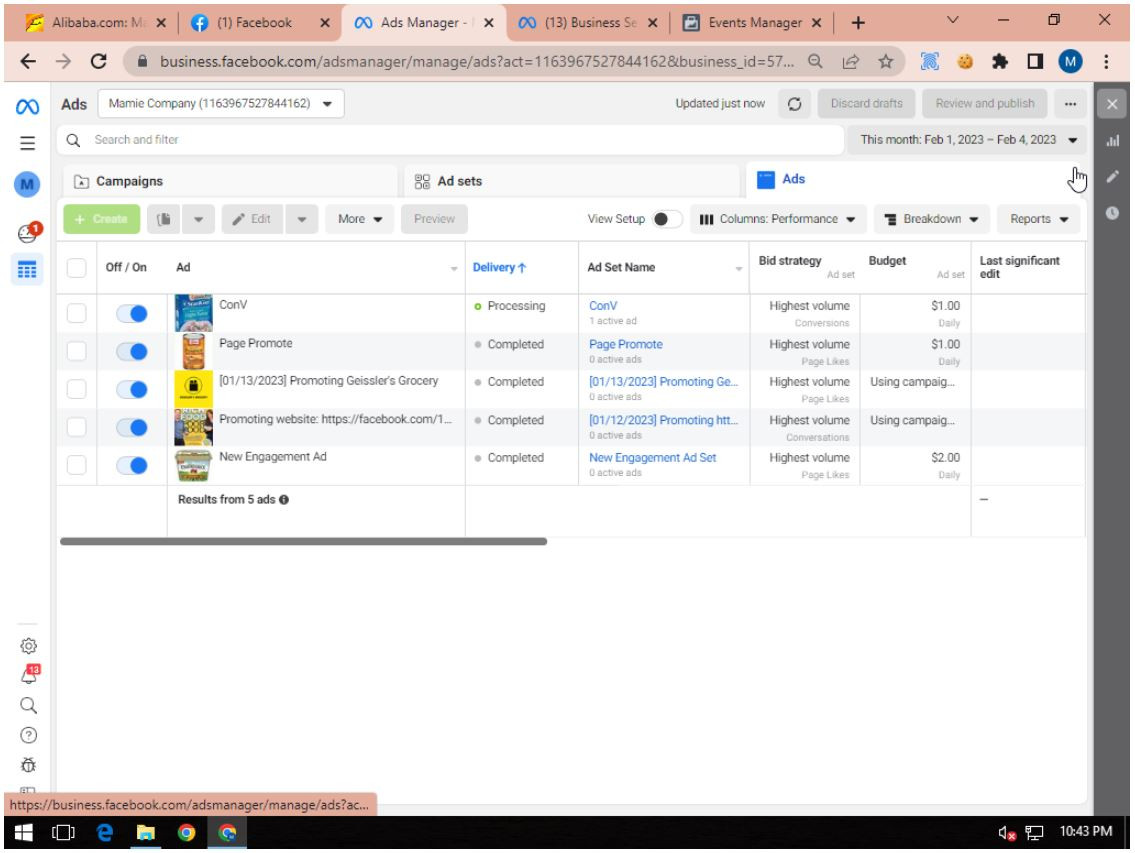Open Settings gear in left sidebar
The image size is (1135, 853).
[x=28, y=646]
